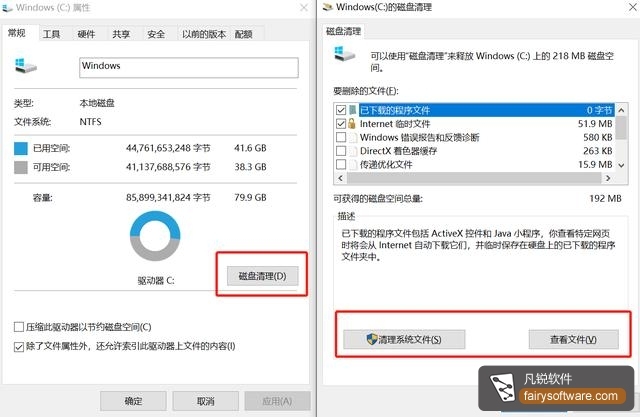This screenshot has width=640, height=417.
Task: Uncheck the Internet 临时文件 checkbox
Action: (341, 123)
